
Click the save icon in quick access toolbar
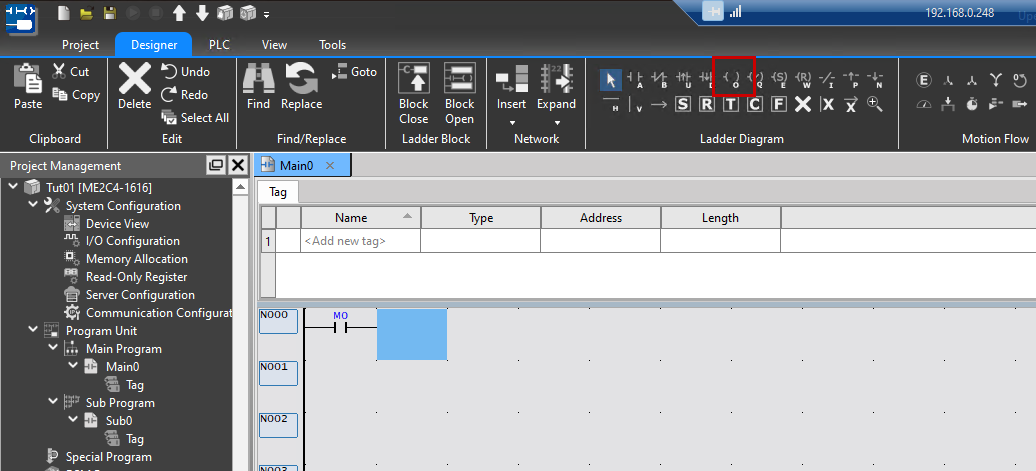pos(109,13)
